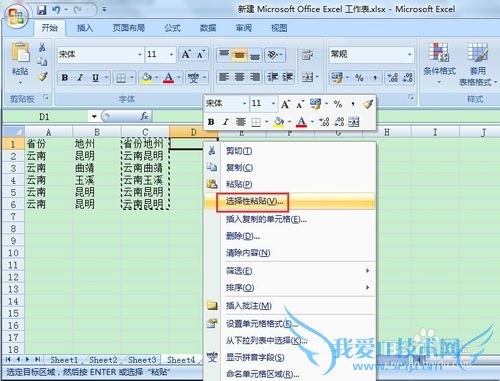Screen dimensions: 500x381
Task: Open Conditional Formatting menu
Action: tap(439, 62)
